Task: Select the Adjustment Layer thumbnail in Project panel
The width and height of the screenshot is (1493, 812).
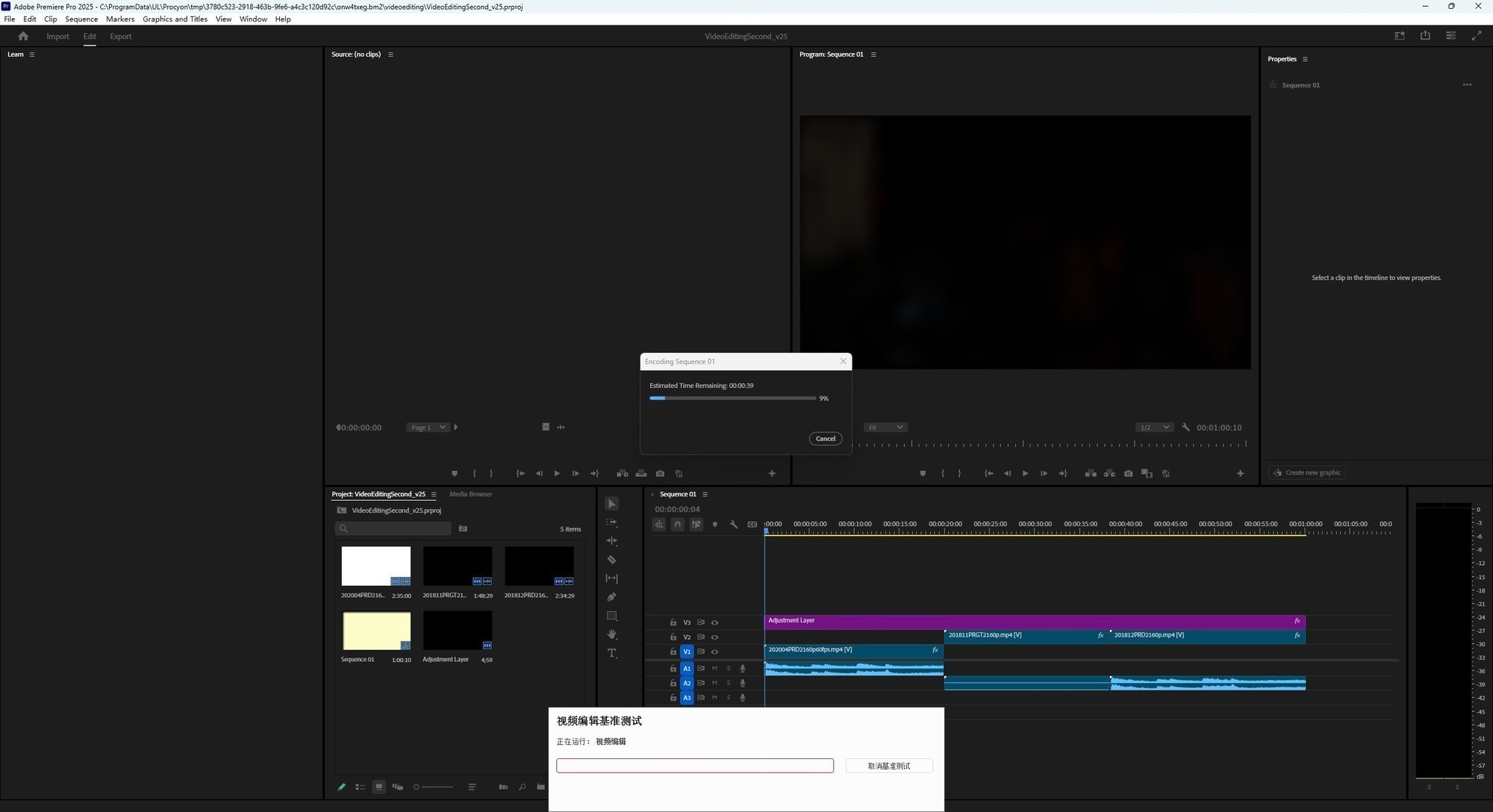Action: click(457, 631)
